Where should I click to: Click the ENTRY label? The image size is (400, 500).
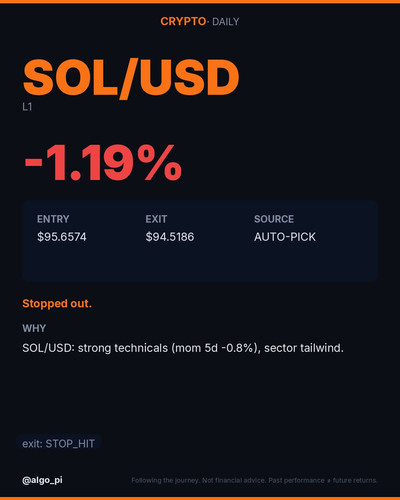53,219
